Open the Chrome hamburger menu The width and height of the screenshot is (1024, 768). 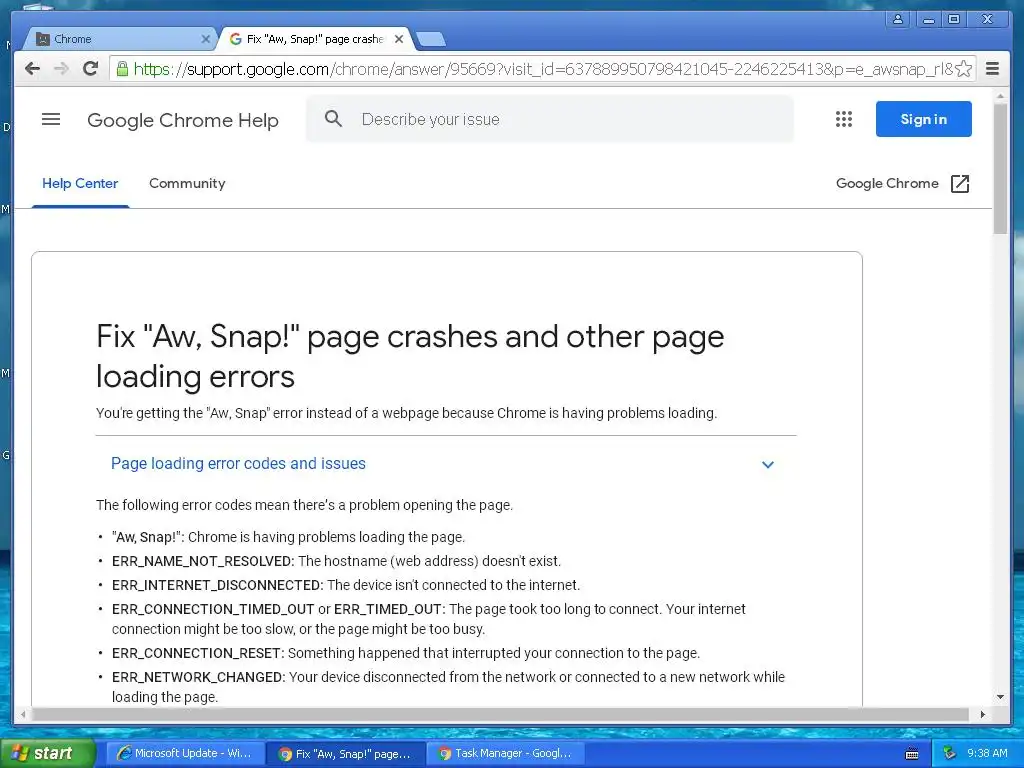pyautogui.click(x=992, y=69)
